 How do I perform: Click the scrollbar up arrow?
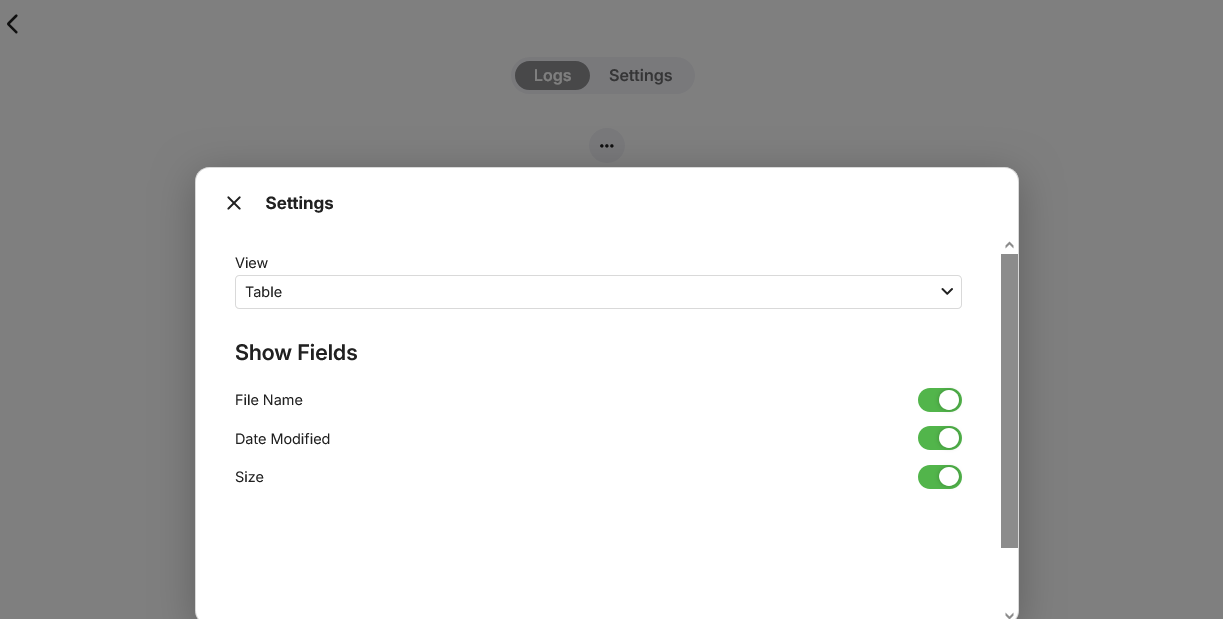point(1009,245)
